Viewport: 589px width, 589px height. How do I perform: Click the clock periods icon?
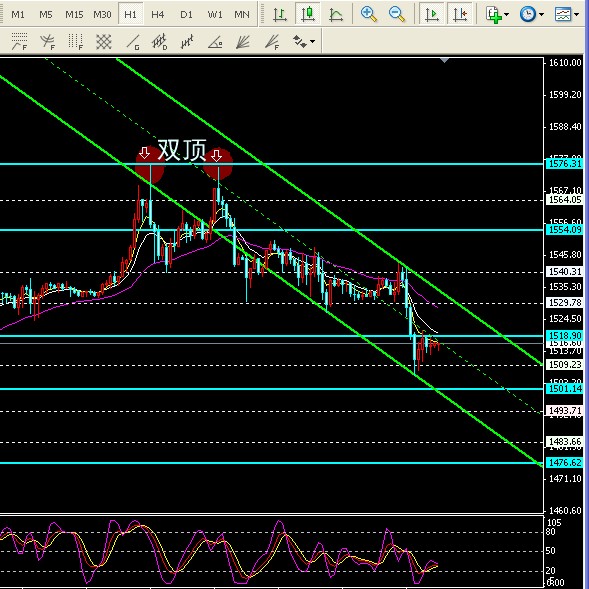528,14
